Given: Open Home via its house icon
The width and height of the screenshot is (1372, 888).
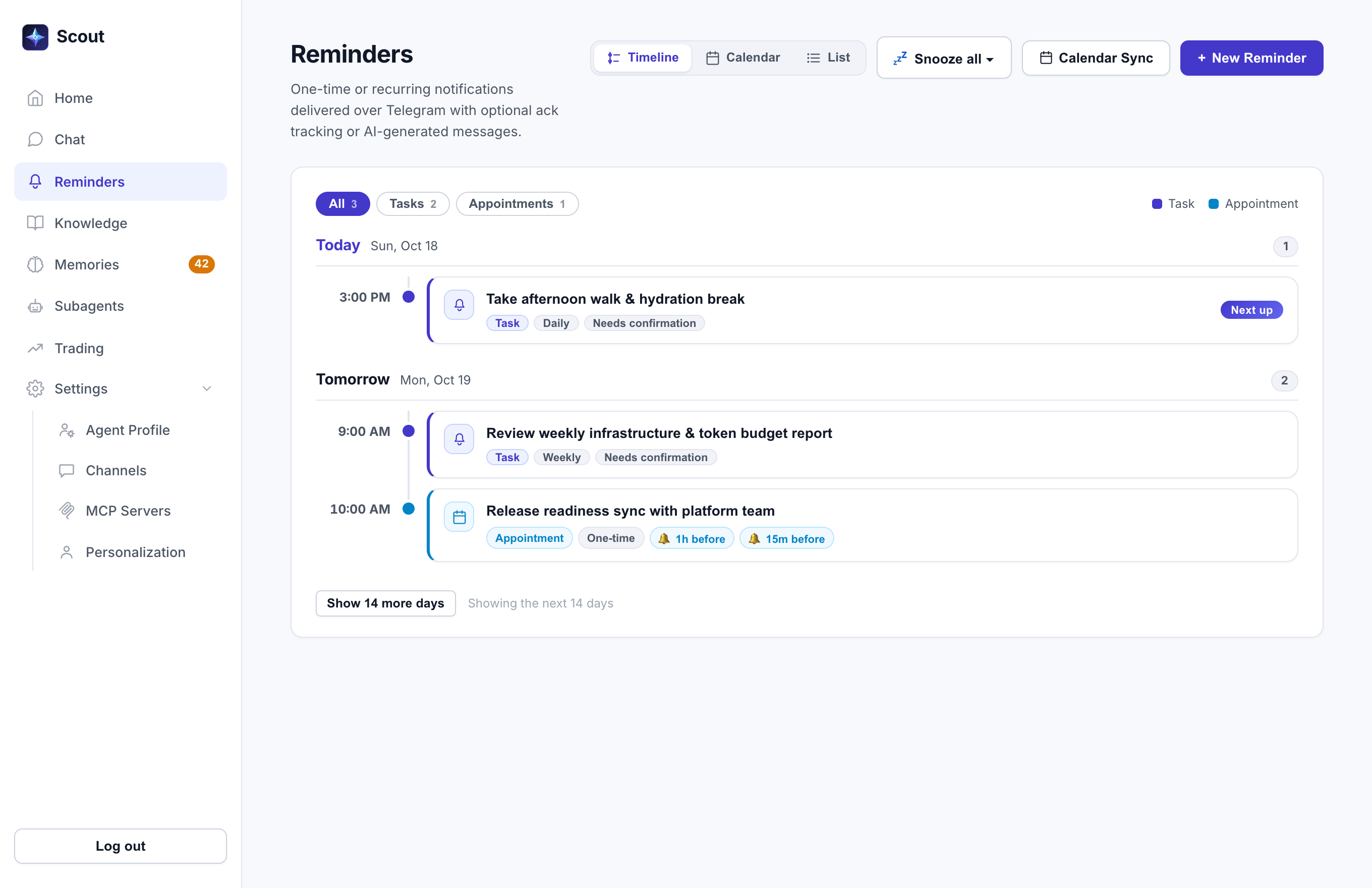Looking at the screenshot, I should pos(35,98).
